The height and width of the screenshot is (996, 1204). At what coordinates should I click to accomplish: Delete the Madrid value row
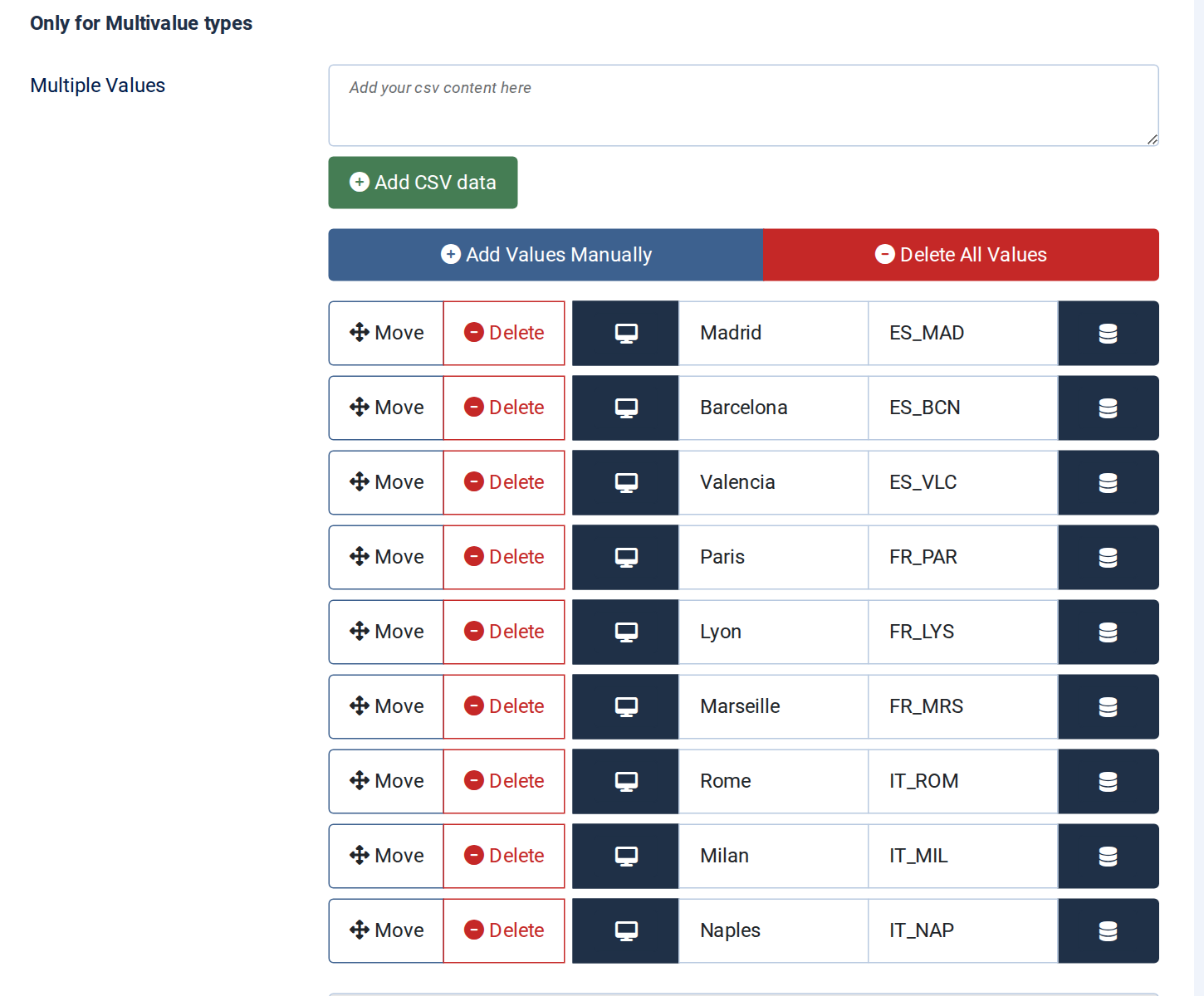click(504, 333)
